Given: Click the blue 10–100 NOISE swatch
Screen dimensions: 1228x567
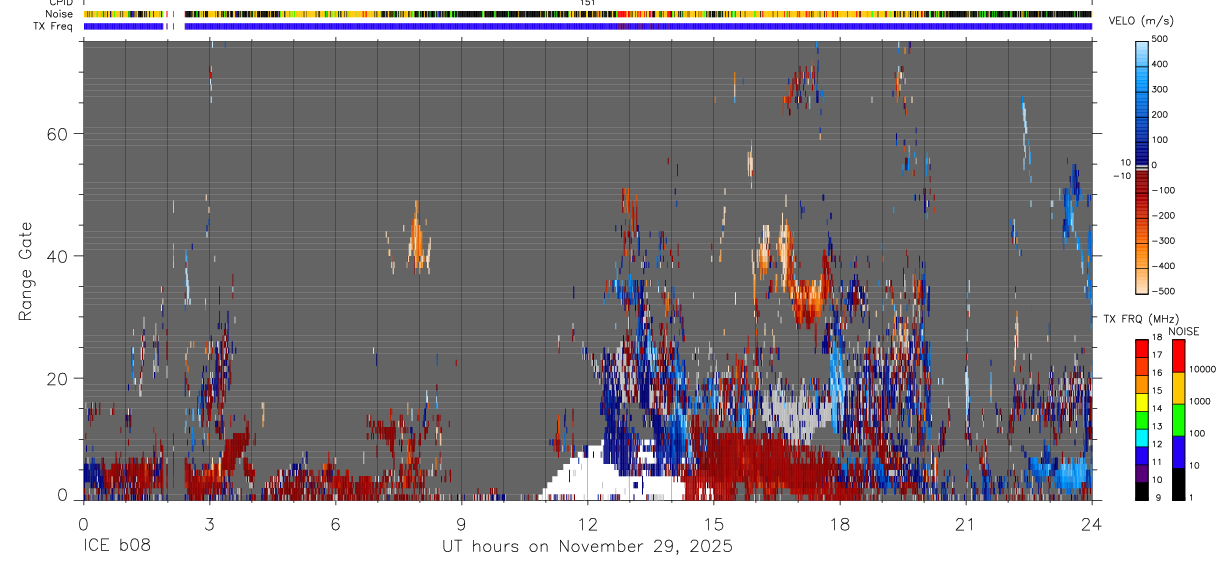Looking at the screenshot, I should point(1178,452).
